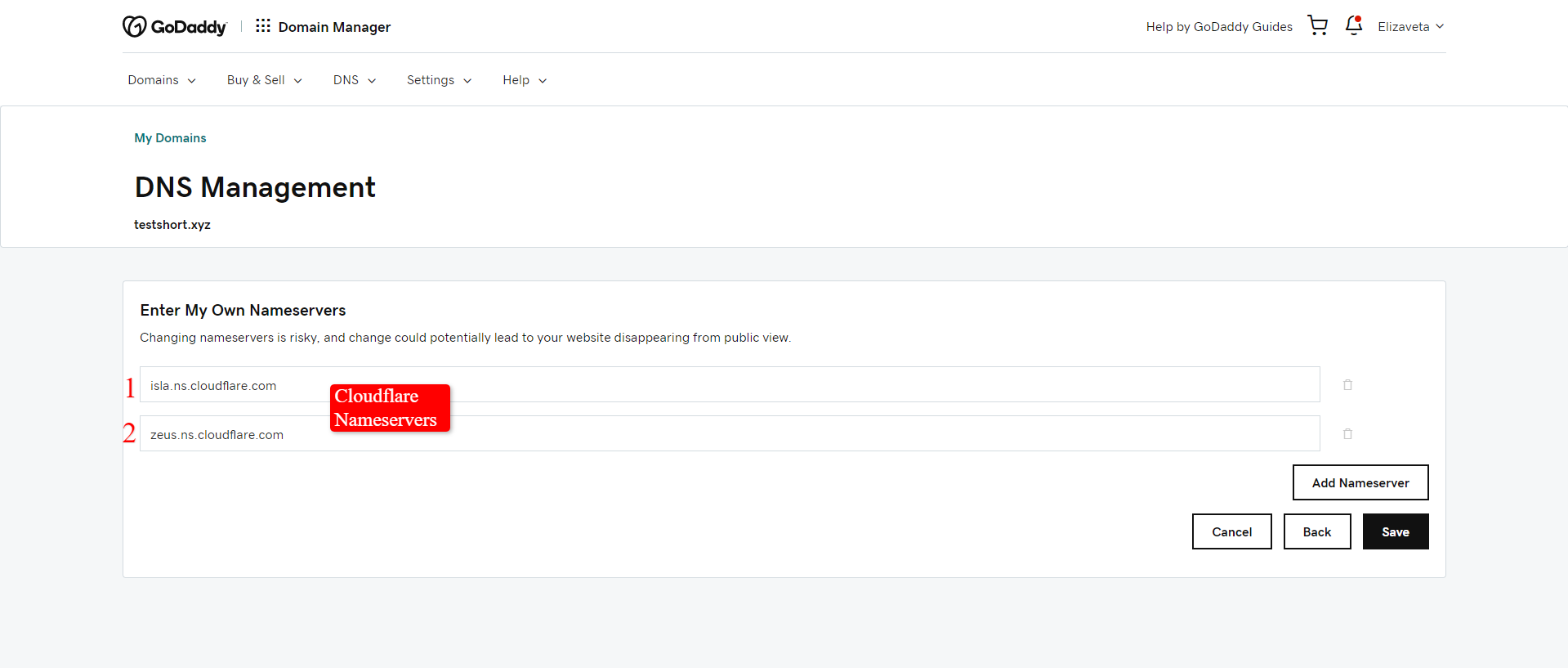Click the risky nameserver change warning text

point(465,338)
